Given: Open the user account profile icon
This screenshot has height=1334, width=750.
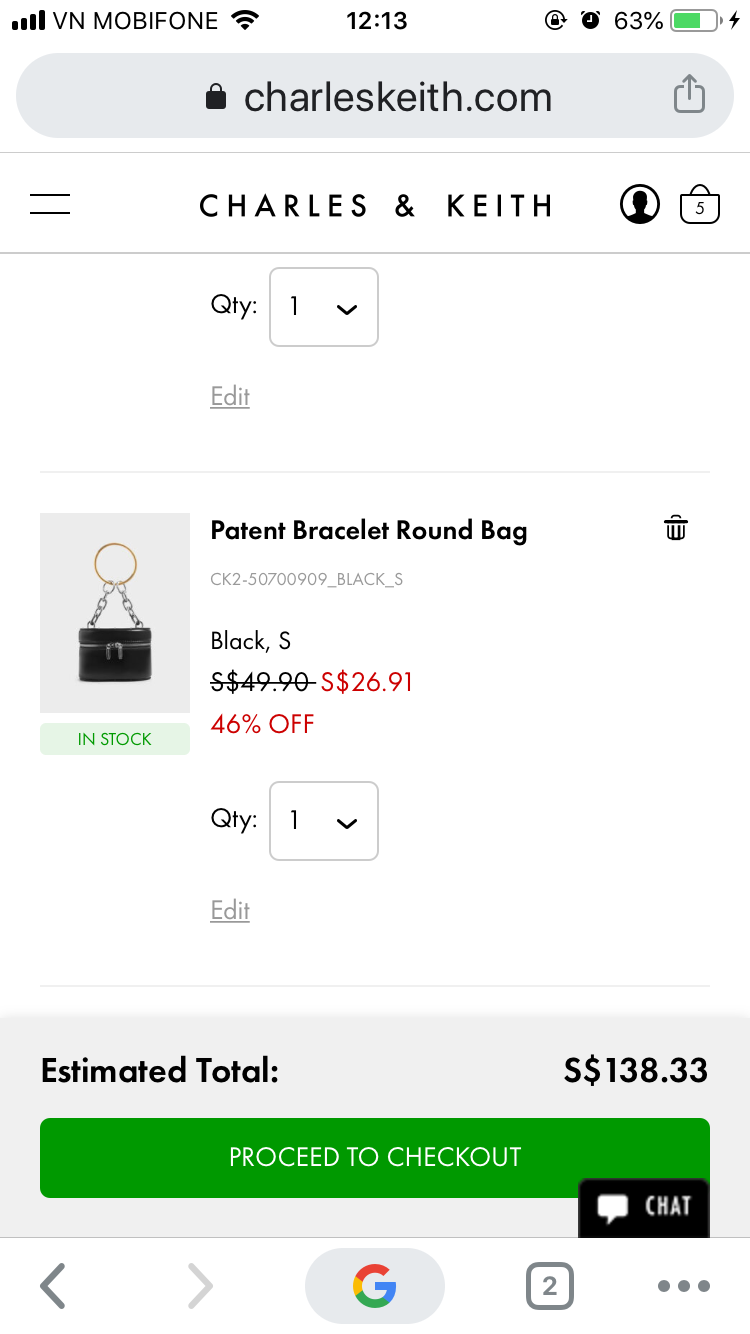Looking at the screenshot, I should click(x=640, y=205).
